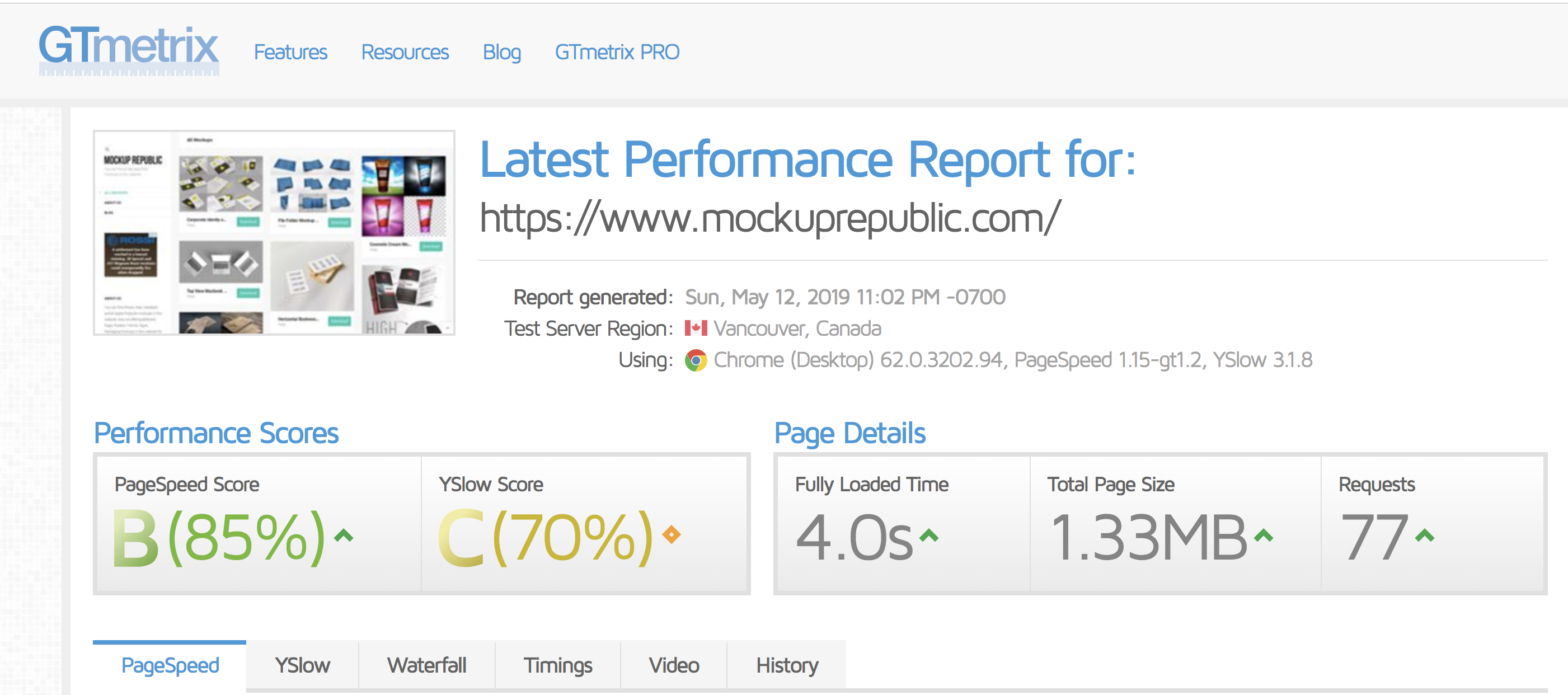Open the Video tab

674,665
